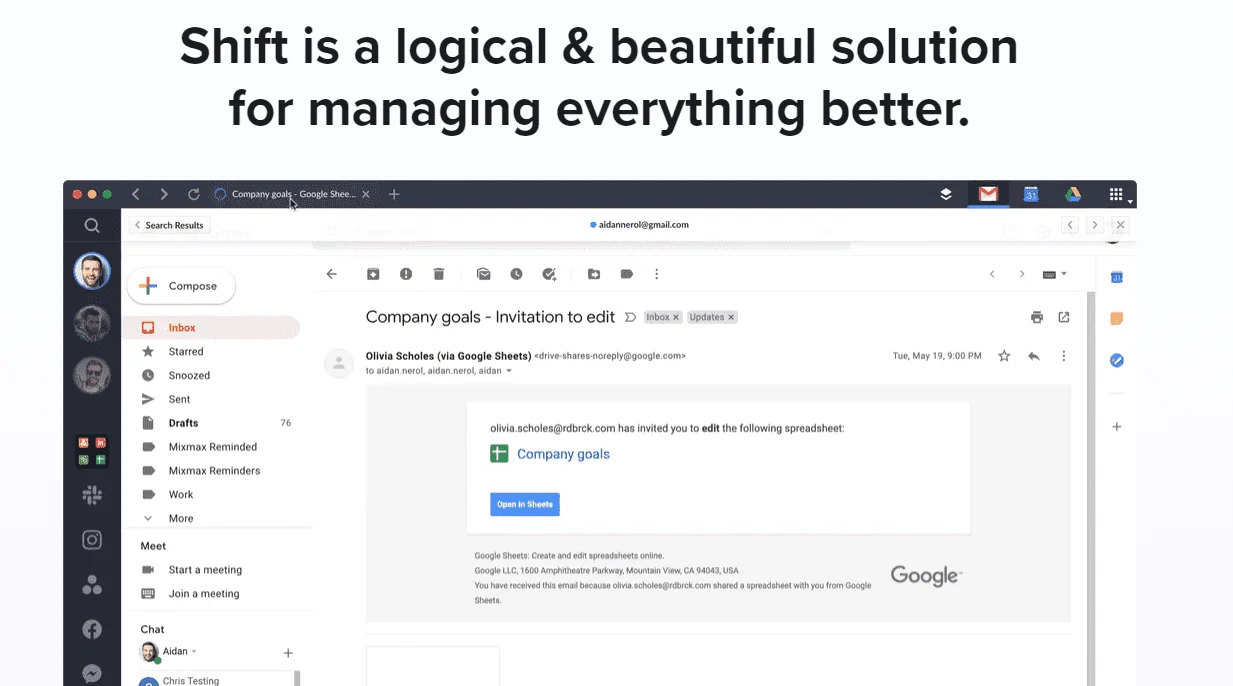Open Facebook from the left sidebar

pos(92,629)
